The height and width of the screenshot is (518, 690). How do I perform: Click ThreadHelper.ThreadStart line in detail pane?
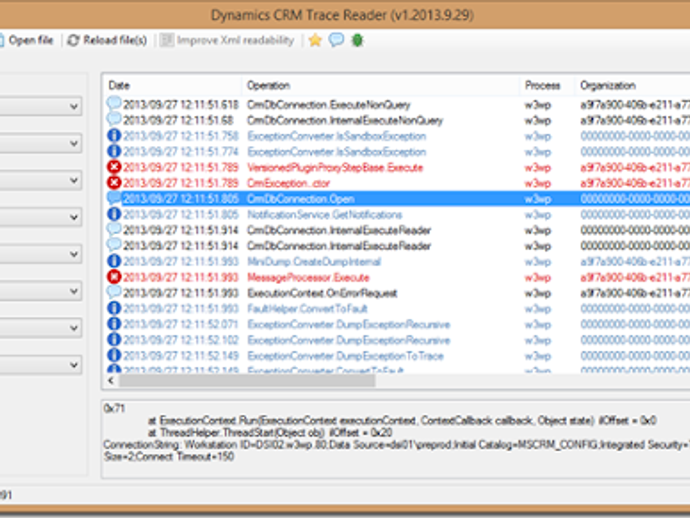270,433
